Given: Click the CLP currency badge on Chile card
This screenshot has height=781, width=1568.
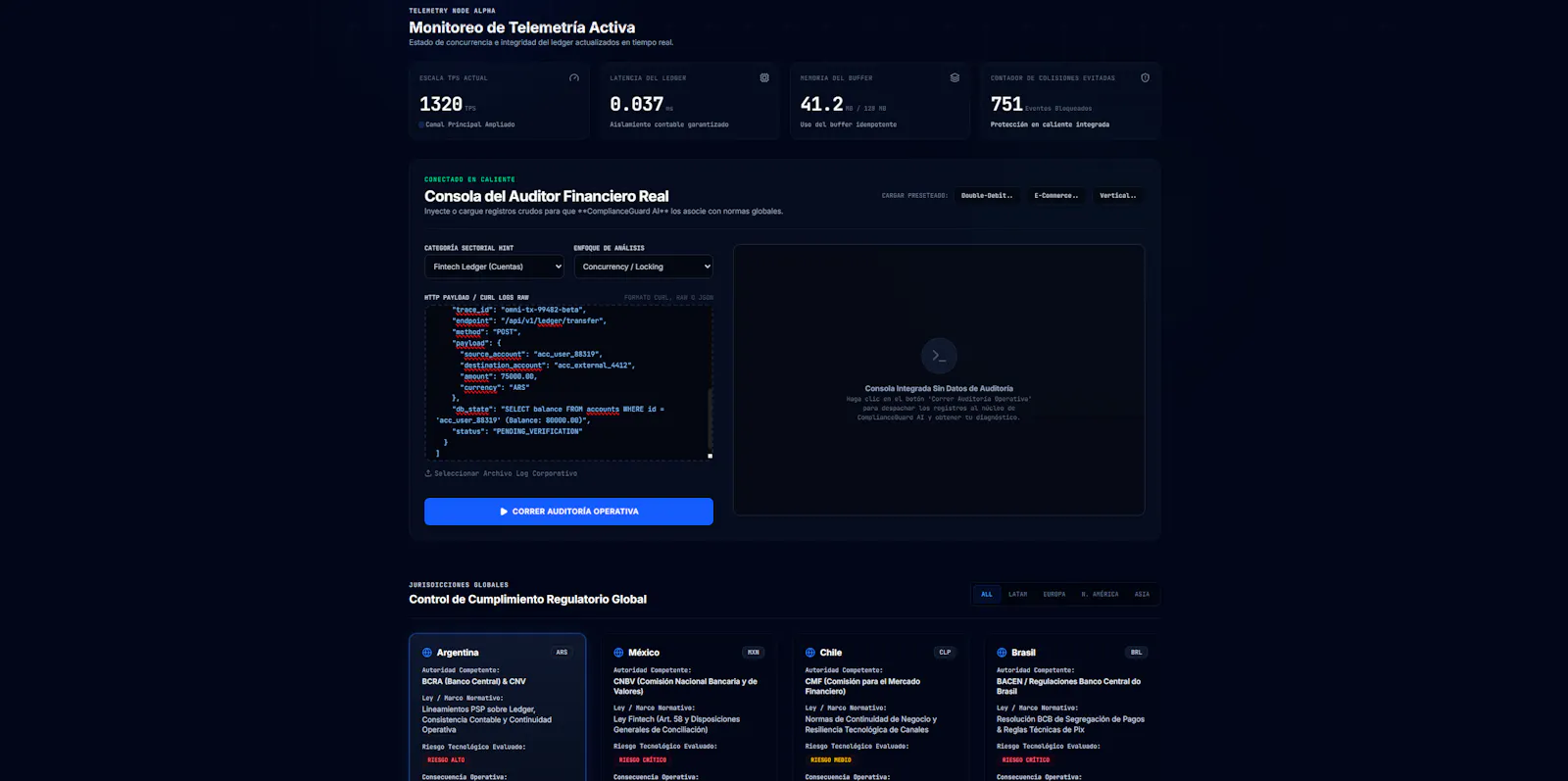Looking at the screenshot, I should (945, 653).
